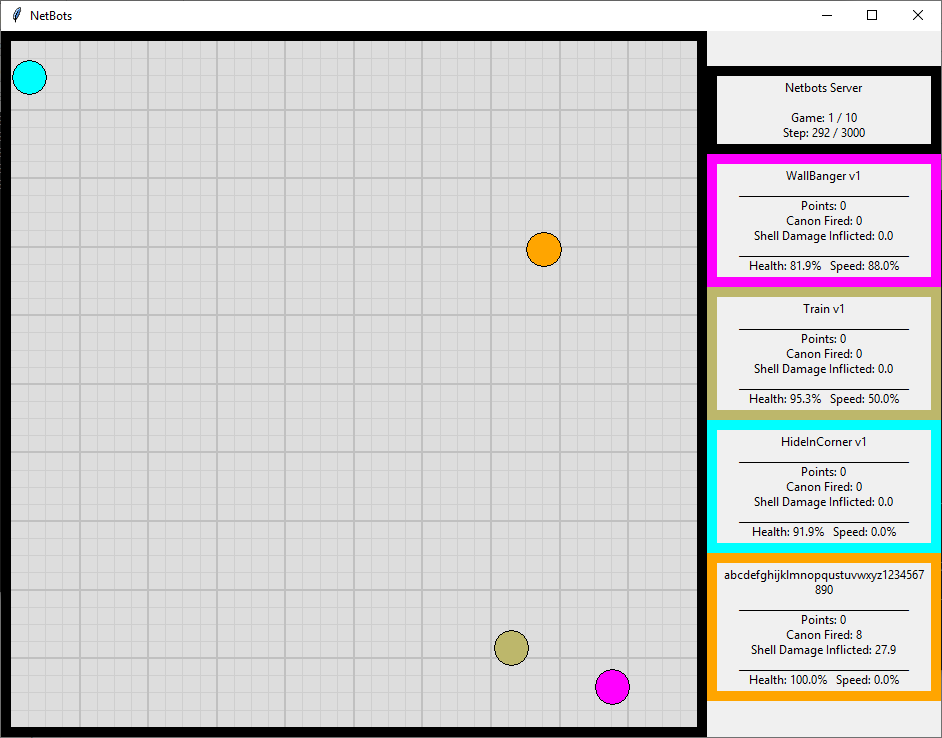Click the orange robot on the arena
This screenshot has height=738, width=942.
pos(543,250)
